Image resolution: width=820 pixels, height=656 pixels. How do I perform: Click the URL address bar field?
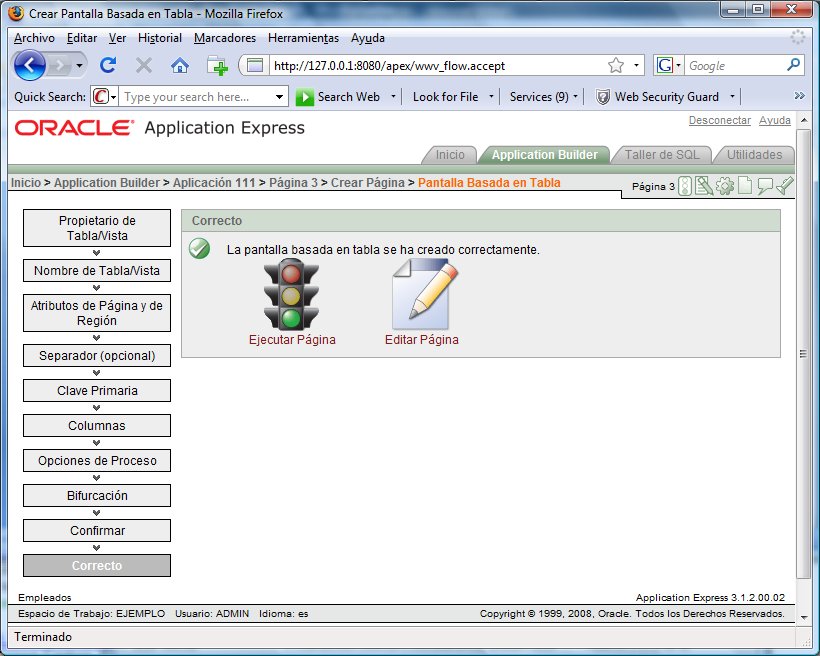pos(438,65)
